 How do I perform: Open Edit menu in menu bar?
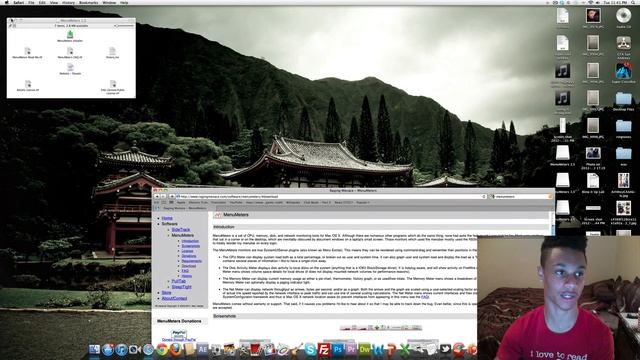(42, 2)
